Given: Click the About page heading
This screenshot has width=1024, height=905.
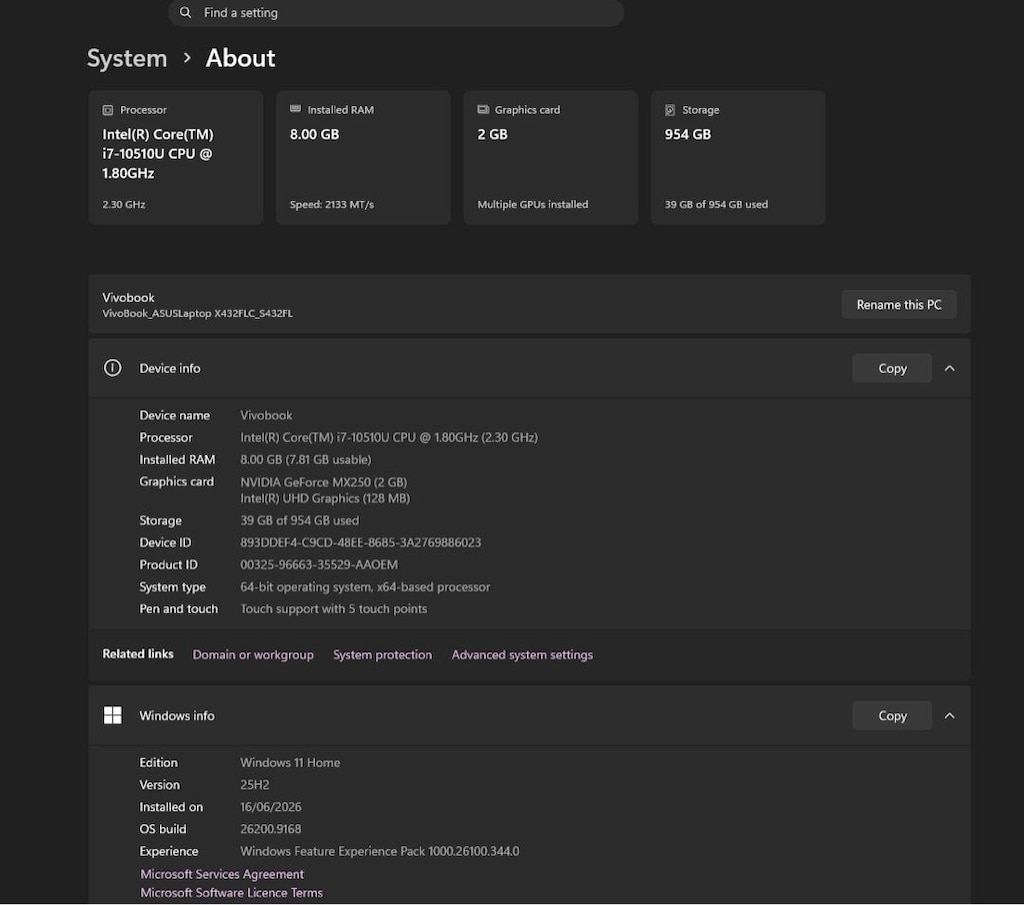Looking at the screenshot, I should pos(240,58).
